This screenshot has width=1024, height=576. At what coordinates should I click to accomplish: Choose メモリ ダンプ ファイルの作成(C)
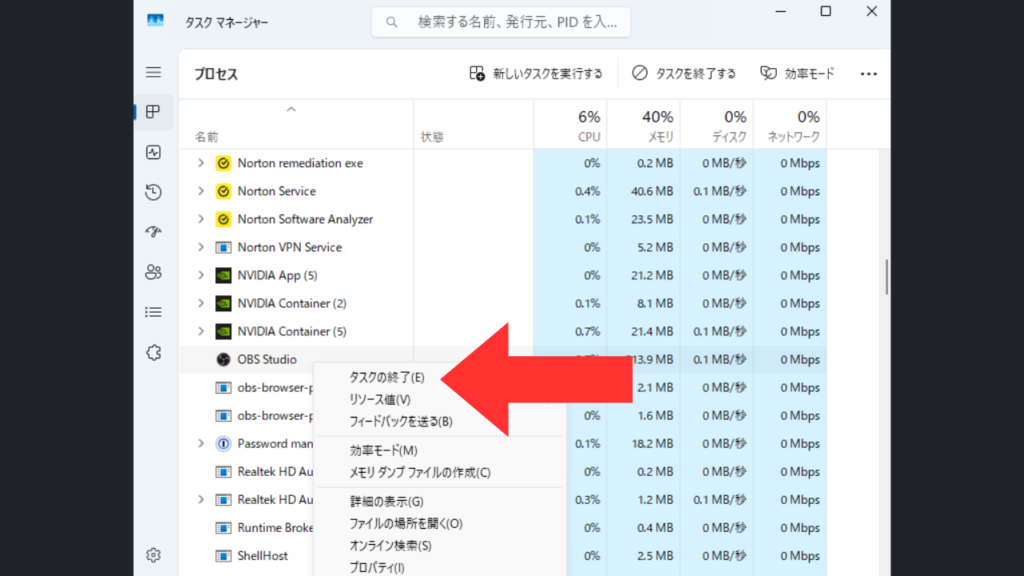click(420, 473)
